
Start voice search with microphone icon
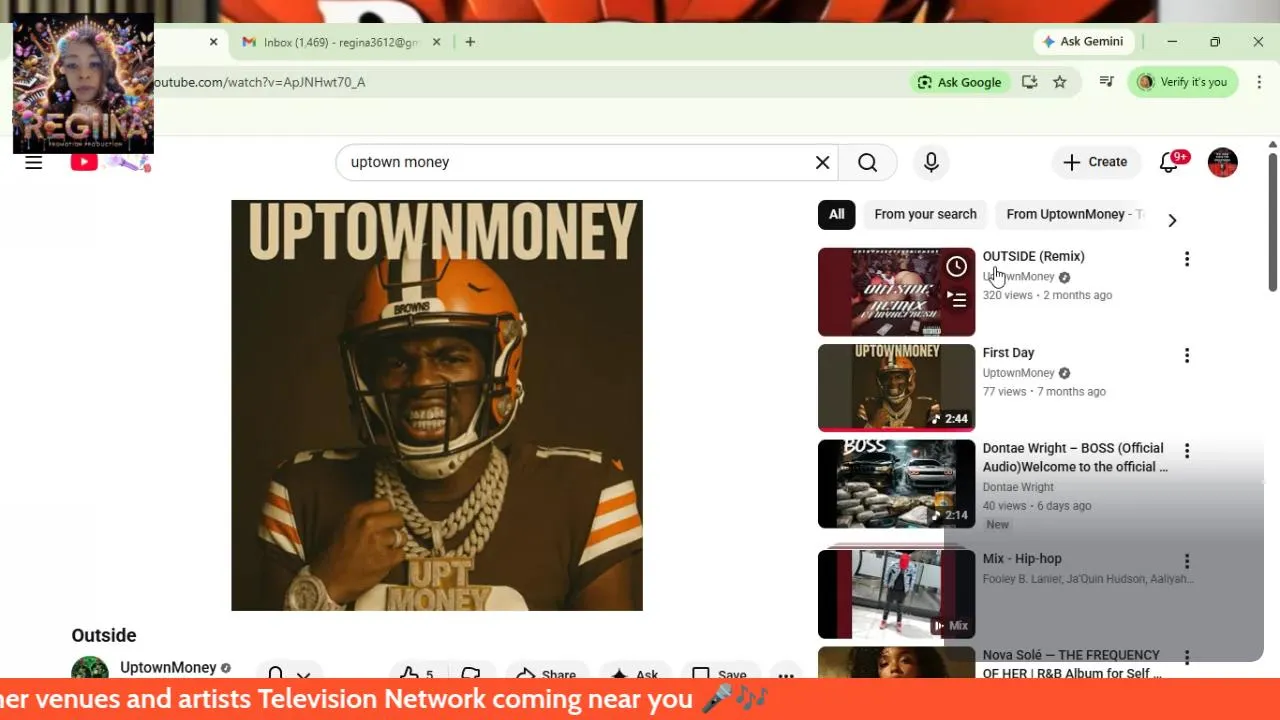tap(931, 162)
